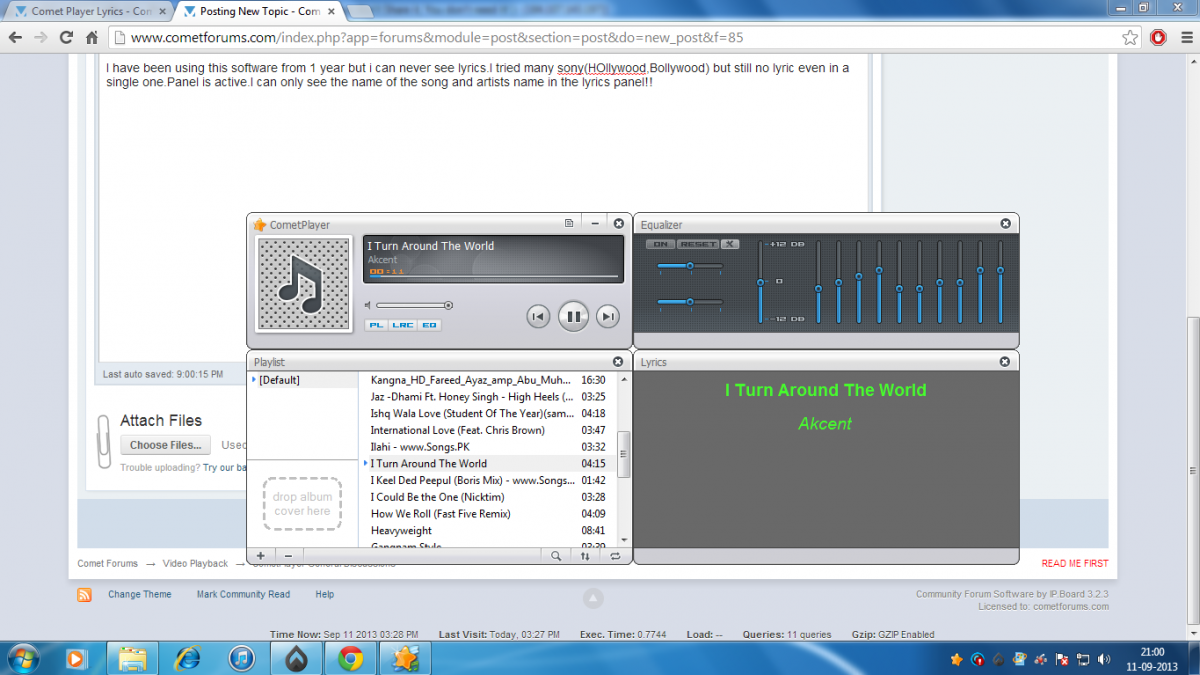Click the forum RSS feed icon
The width and height of the screenshot is (1200, 675).
tap(85, 594)
